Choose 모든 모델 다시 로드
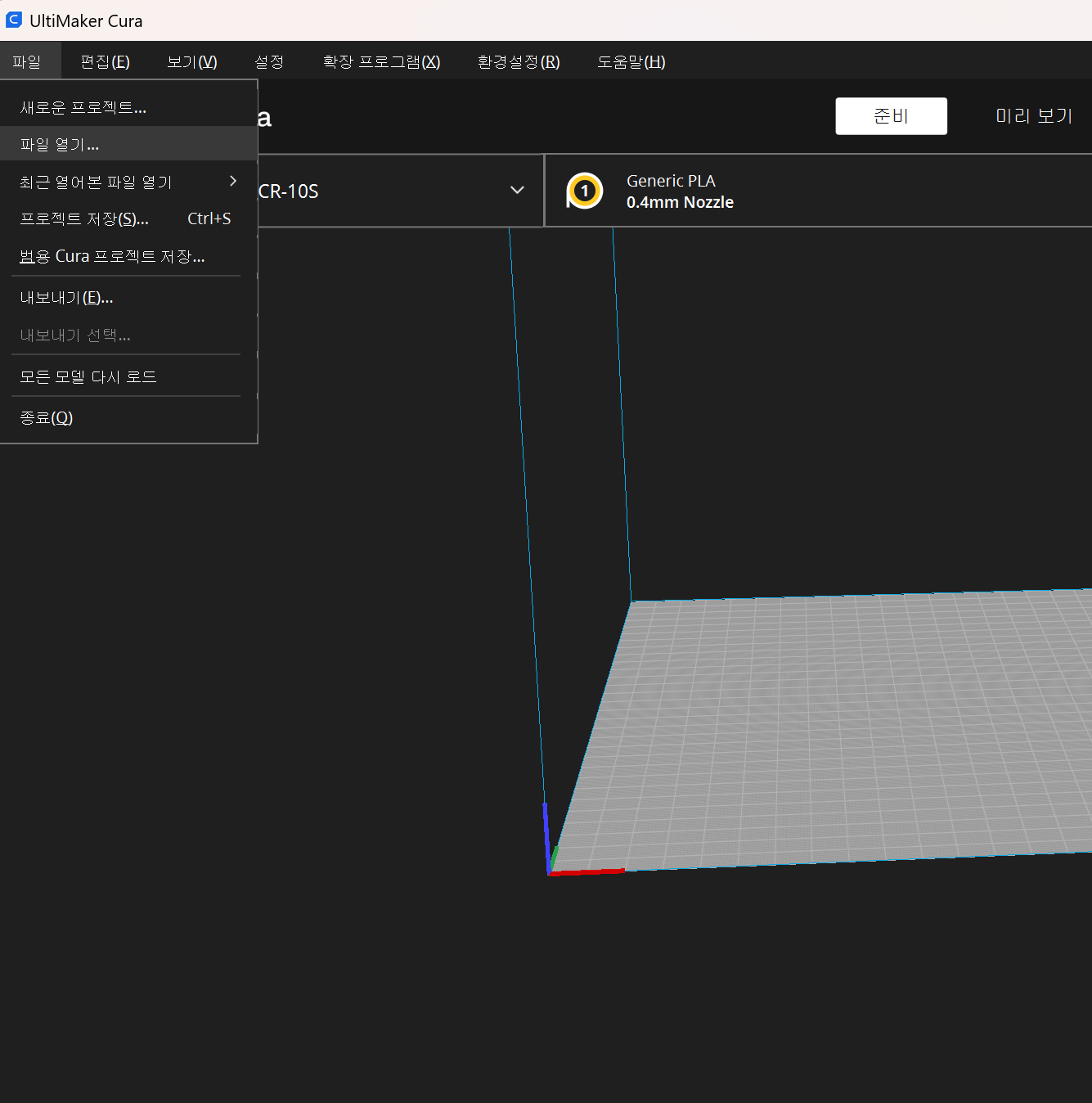This screenshot has width=1092, height=1103. (128, 376)
